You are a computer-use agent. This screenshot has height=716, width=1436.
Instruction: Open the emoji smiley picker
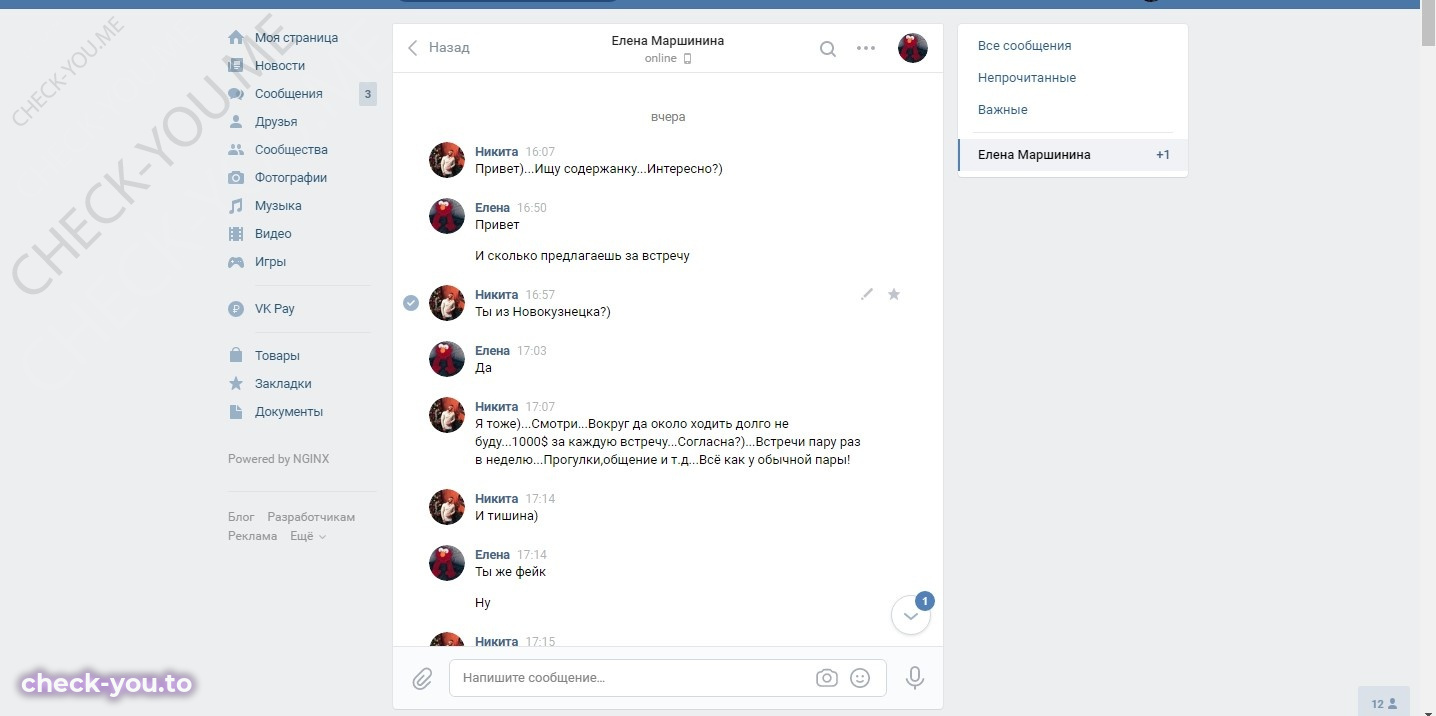pos(860,678)
